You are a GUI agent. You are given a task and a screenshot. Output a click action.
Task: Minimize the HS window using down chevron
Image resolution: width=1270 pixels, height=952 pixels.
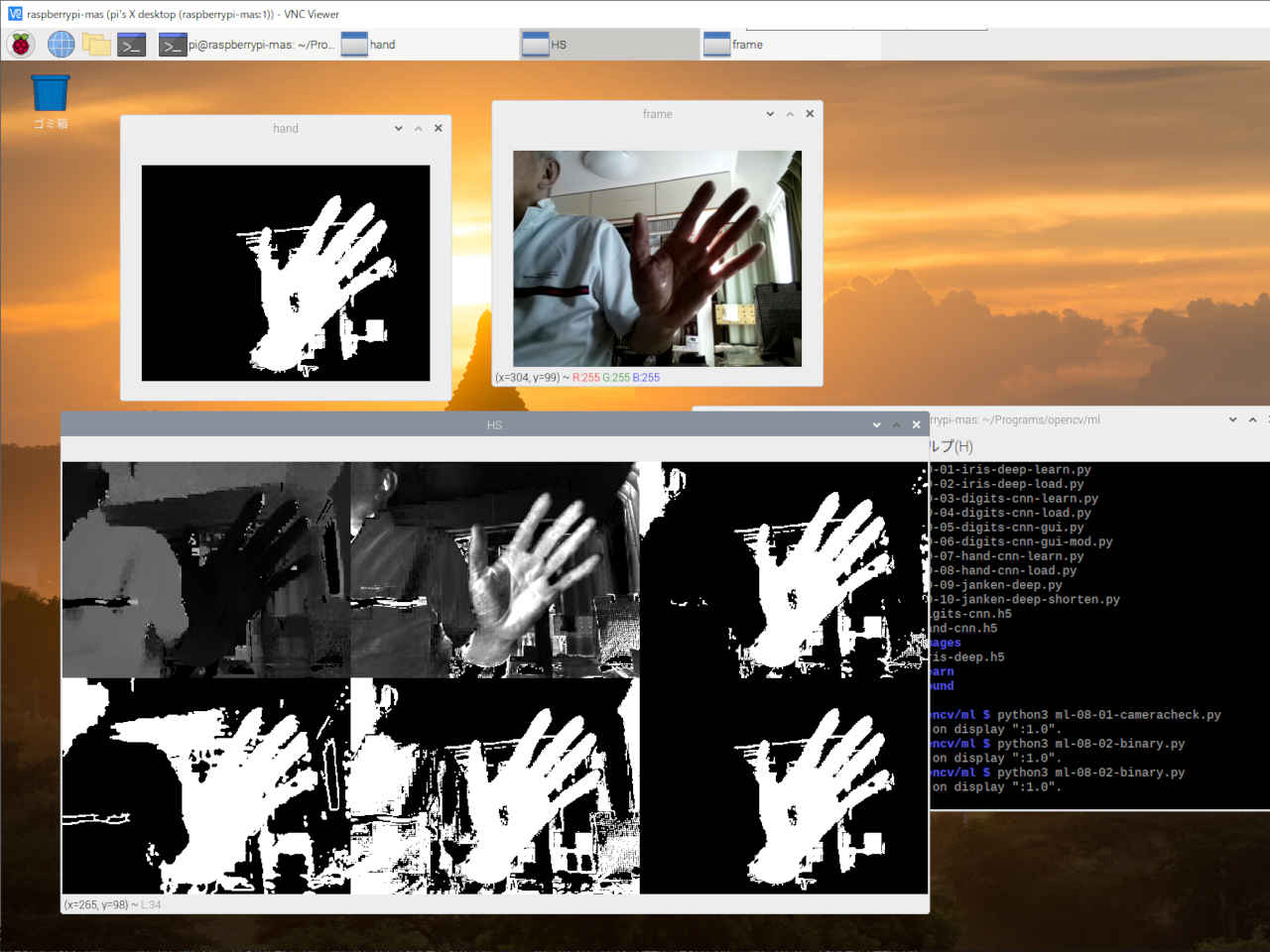pyautogui.click(x=876, y=424)
